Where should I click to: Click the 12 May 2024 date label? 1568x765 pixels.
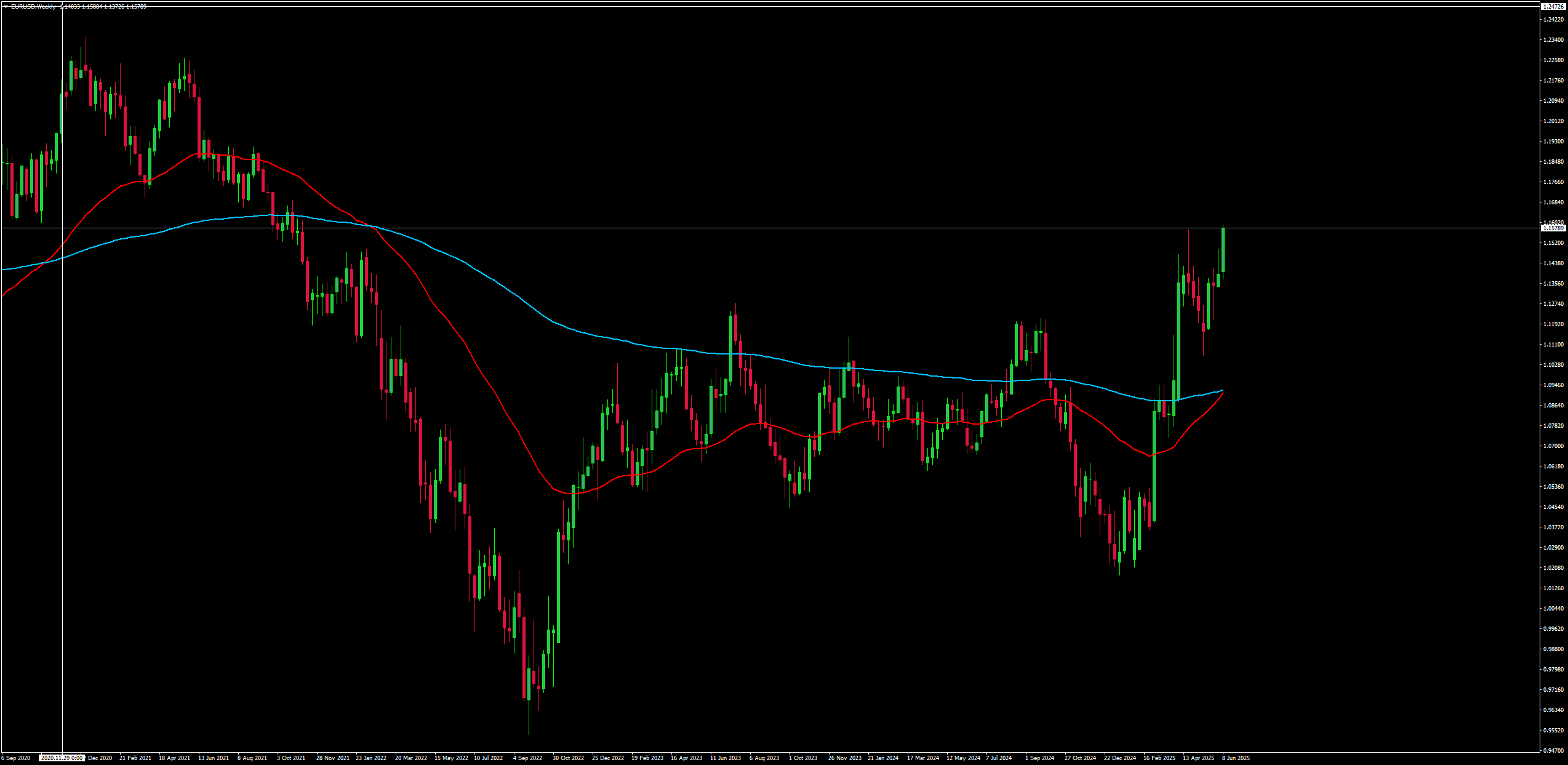[964, 758]
